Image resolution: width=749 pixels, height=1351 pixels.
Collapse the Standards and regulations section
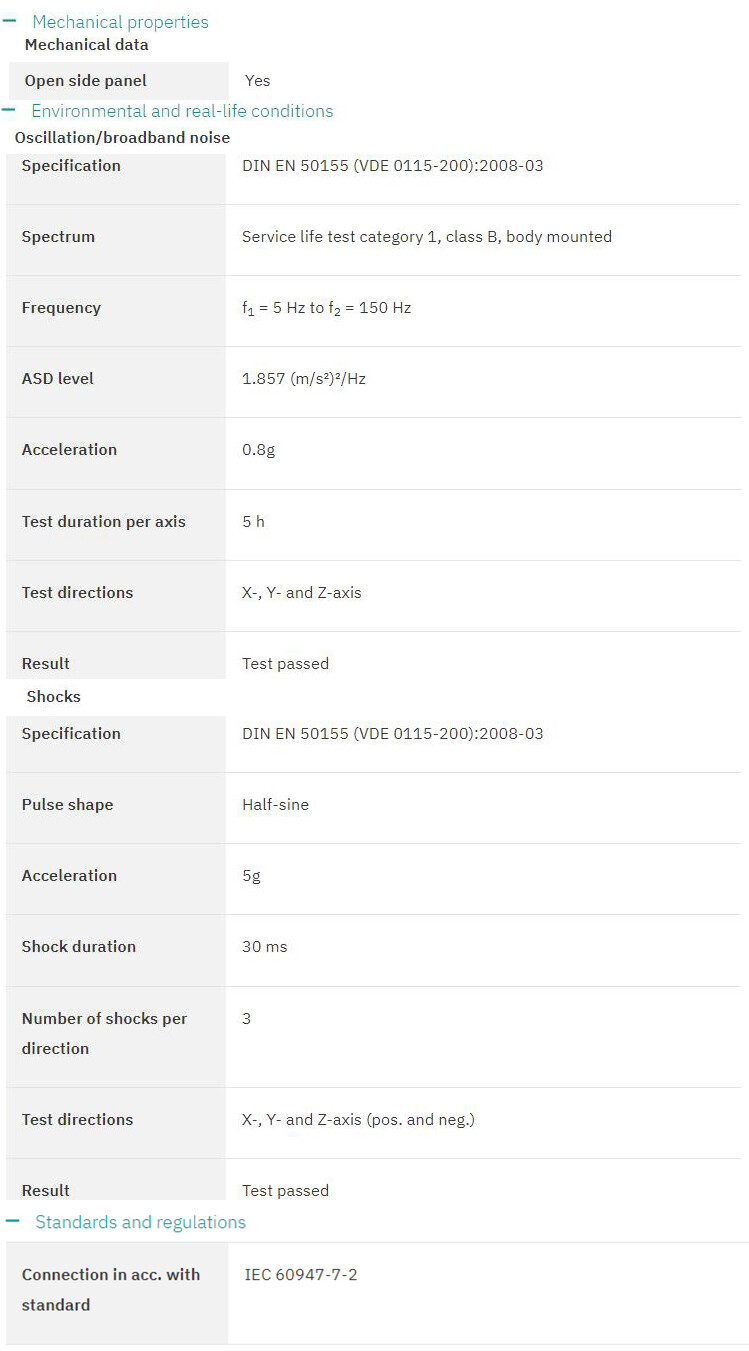click(140, 1222)
